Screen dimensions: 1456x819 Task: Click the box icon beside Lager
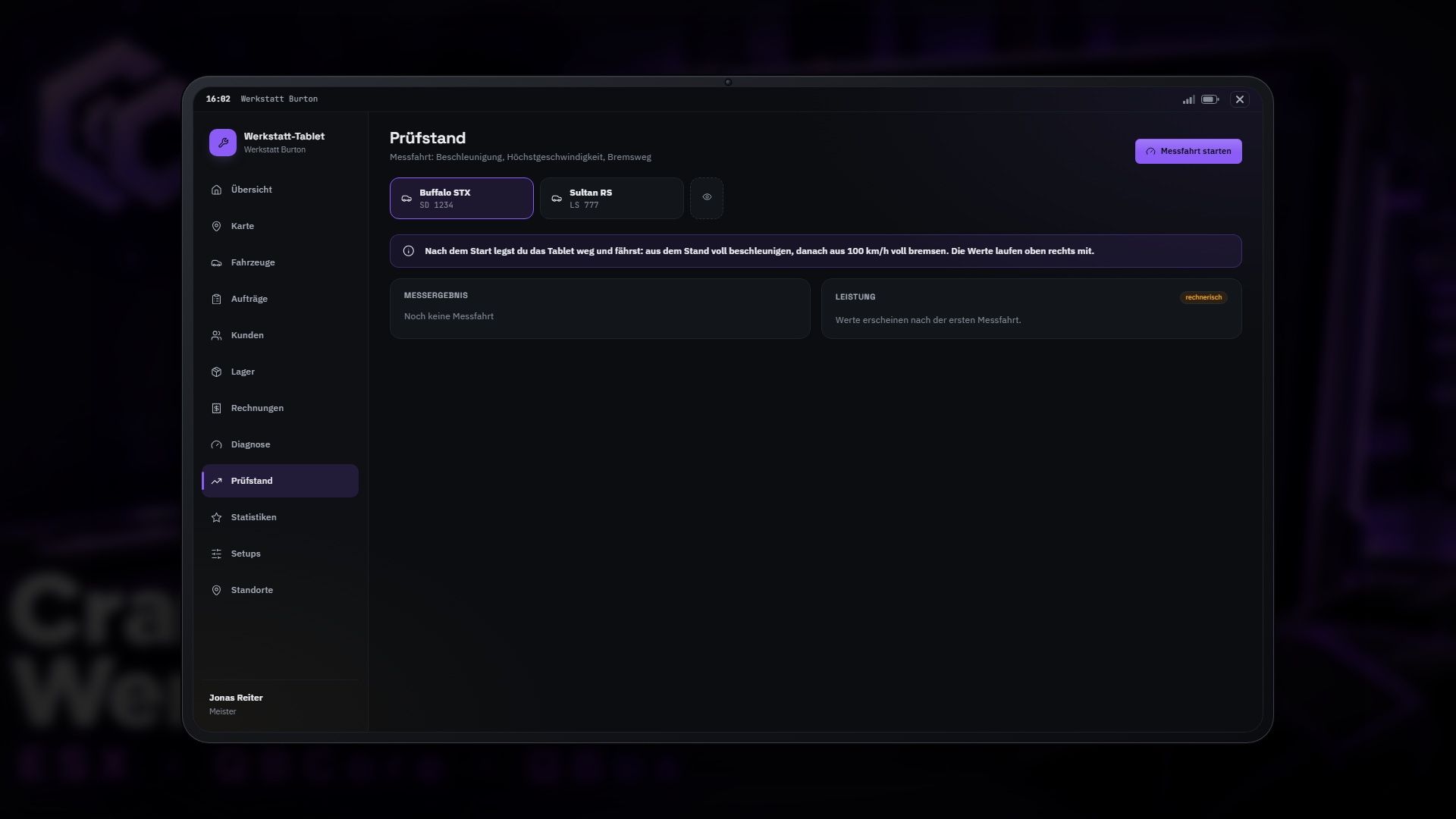click(216, 372)
